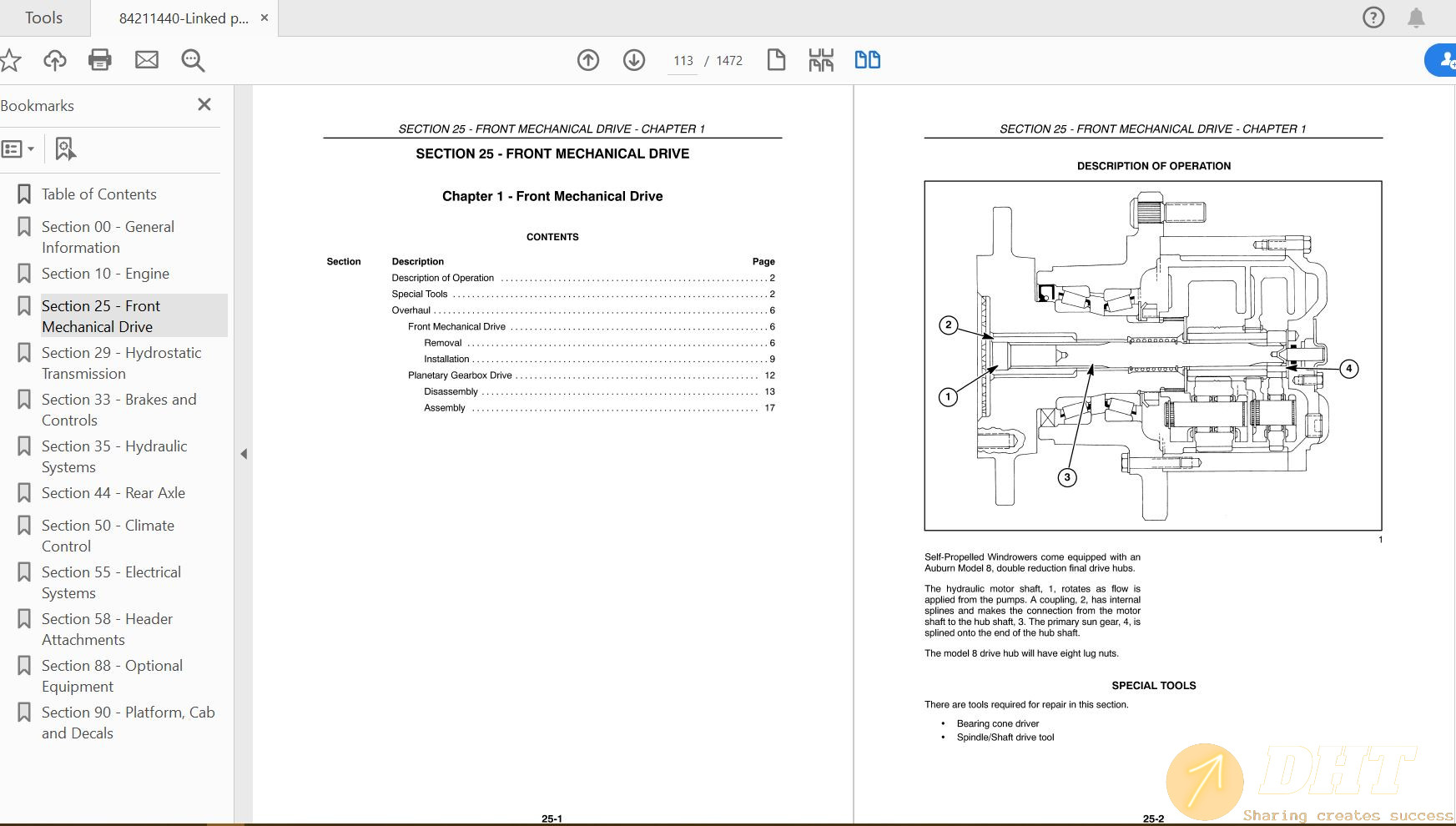Open Section 44 - Rear Axle bookmark
1456x826 pixels.
(113, 493)
